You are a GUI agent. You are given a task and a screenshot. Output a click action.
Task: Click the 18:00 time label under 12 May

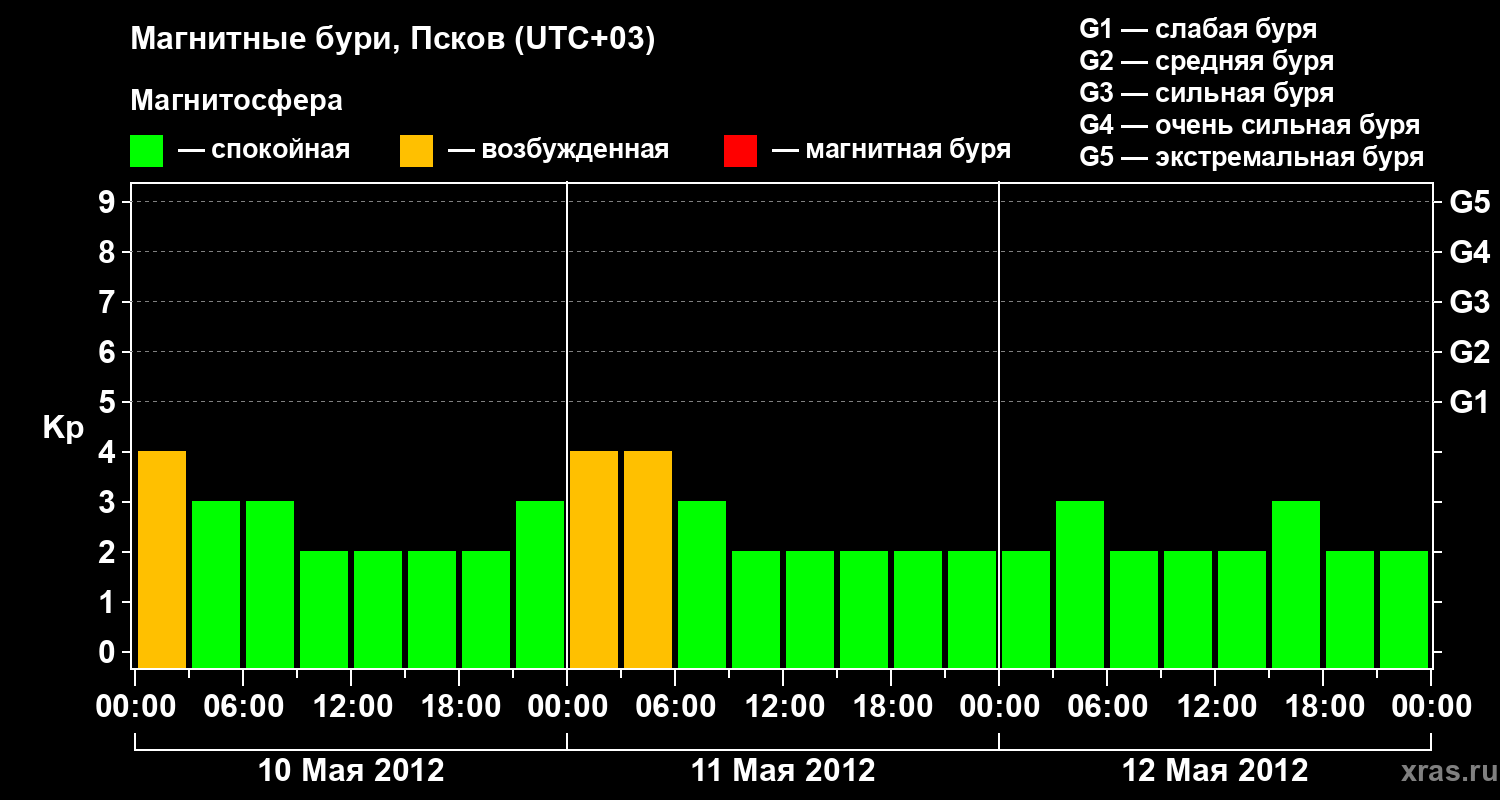coord(1323,707)
